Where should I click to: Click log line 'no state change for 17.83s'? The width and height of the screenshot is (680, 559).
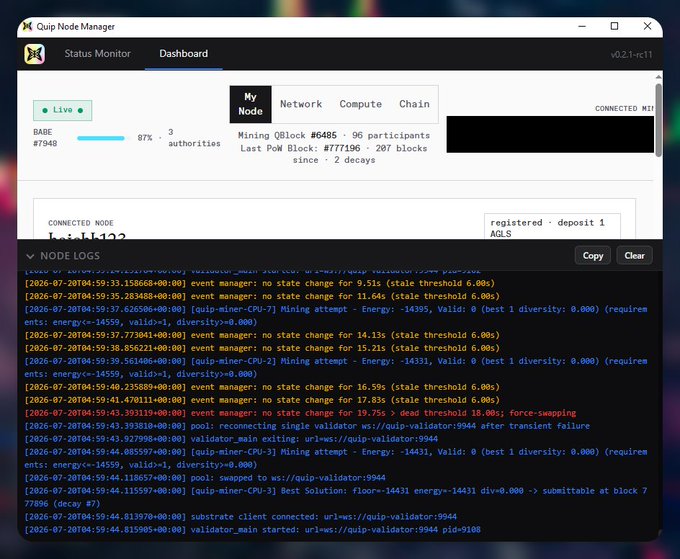click(x=262, y=400)
